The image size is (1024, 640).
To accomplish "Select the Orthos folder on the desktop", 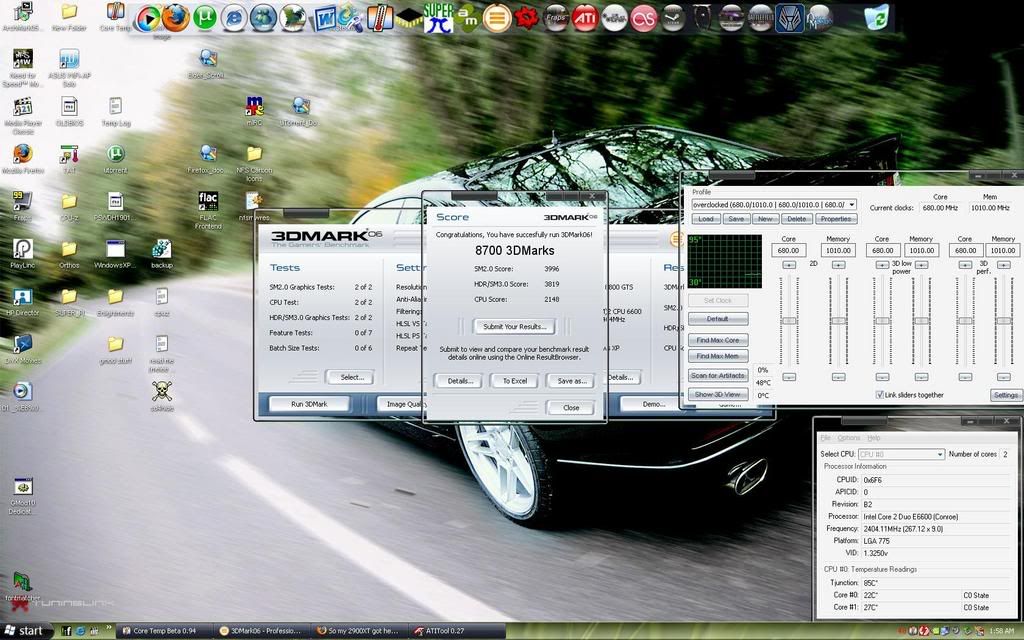I will coord(69,253).
